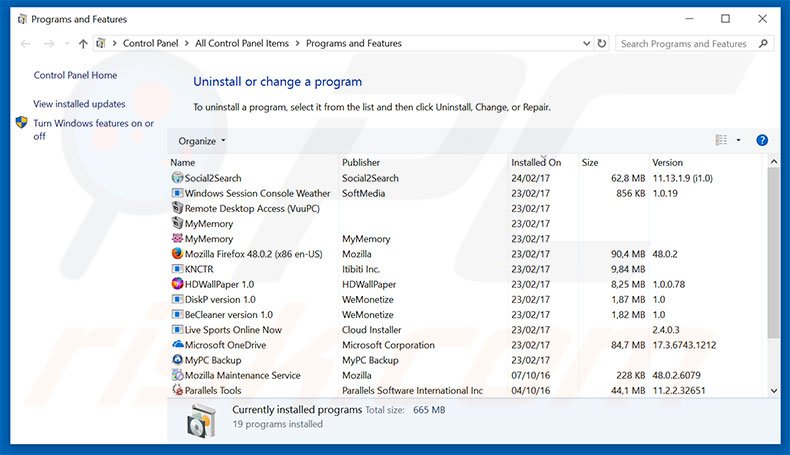Click the vertical scrollbar thumb
The height and width of the screenshot is (455, 790).
[x=774, y=253]
